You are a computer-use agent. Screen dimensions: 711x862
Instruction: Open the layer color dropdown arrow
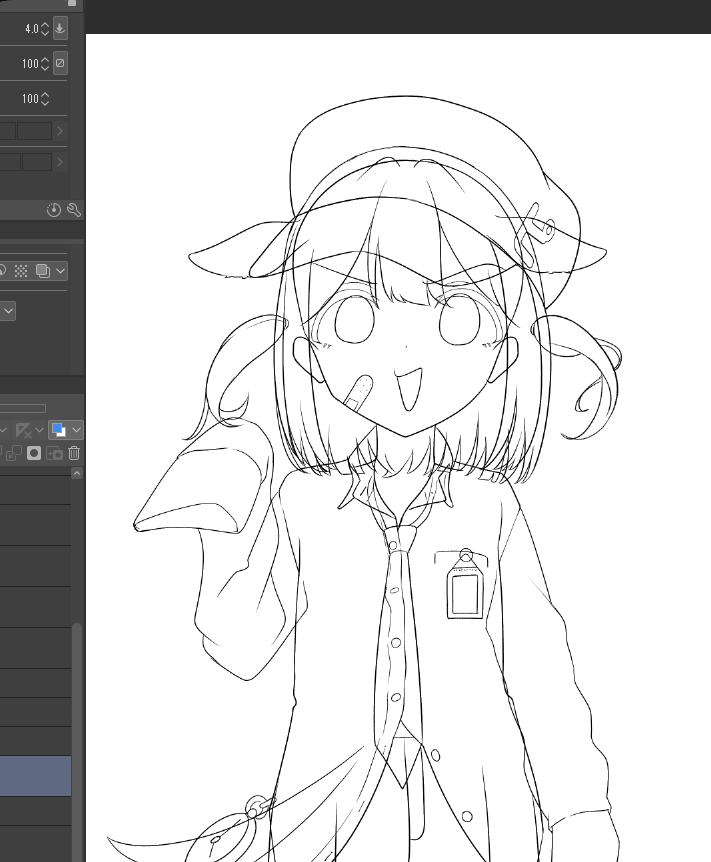(76, 430)
